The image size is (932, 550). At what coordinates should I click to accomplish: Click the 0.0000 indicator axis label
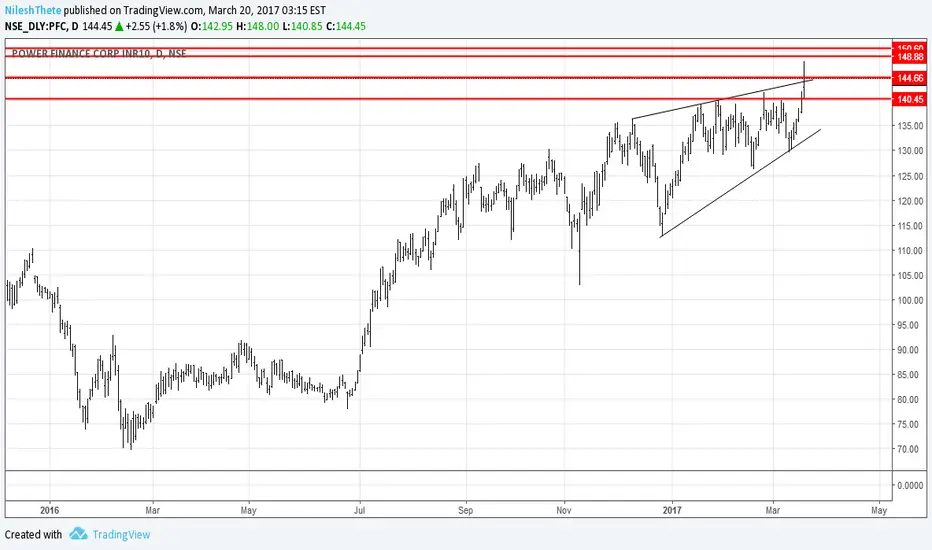(910, 486)
